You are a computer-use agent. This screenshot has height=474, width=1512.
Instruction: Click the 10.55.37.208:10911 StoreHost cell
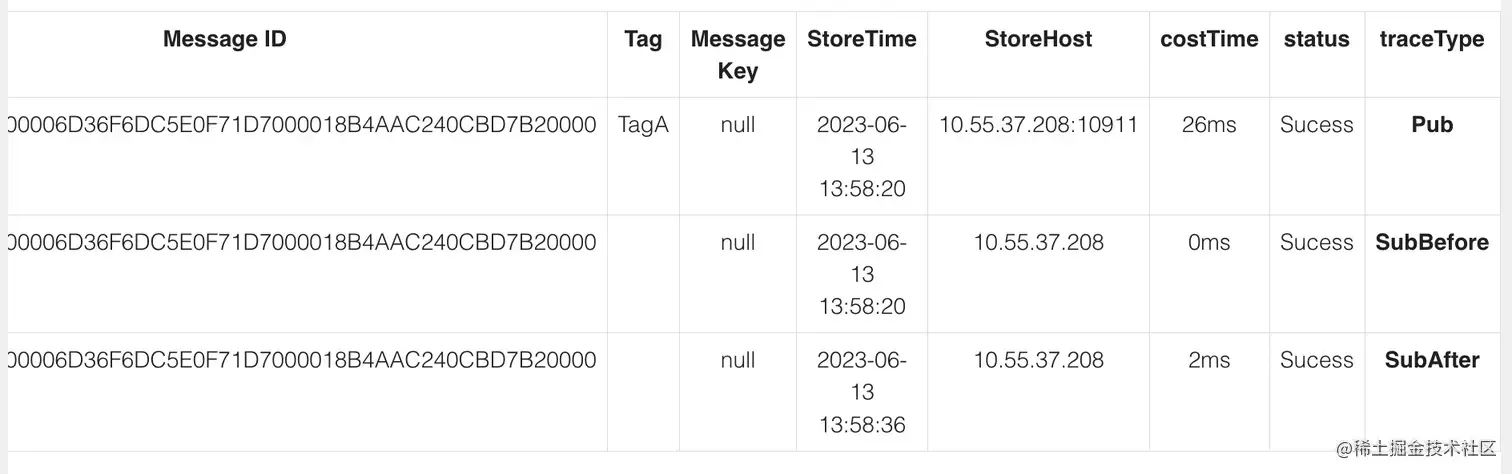pyautogui.click(x=1038, y=125)
